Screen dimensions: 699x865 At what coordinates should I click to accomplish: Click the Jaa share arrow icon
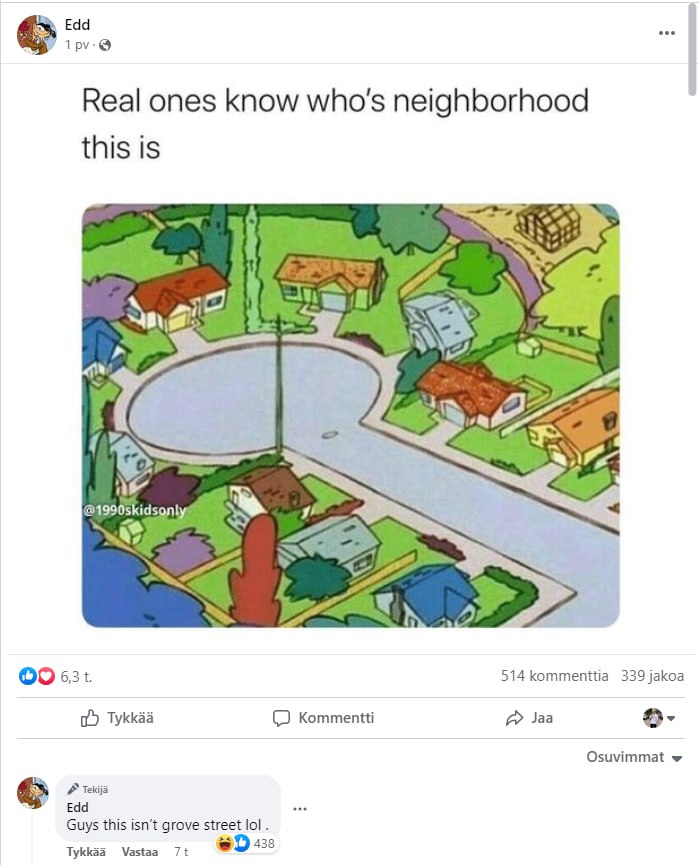[x=514, y=718]
